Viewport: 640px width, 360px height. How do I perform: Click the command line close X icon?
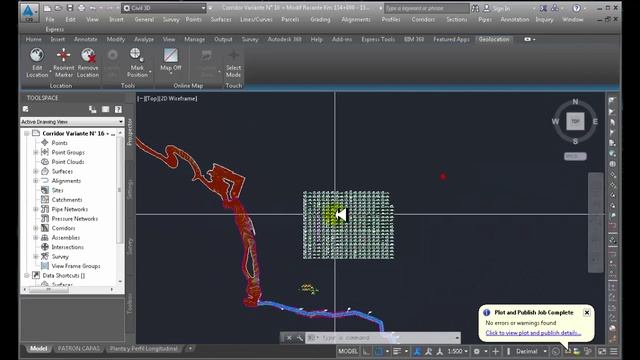(289, 338)
